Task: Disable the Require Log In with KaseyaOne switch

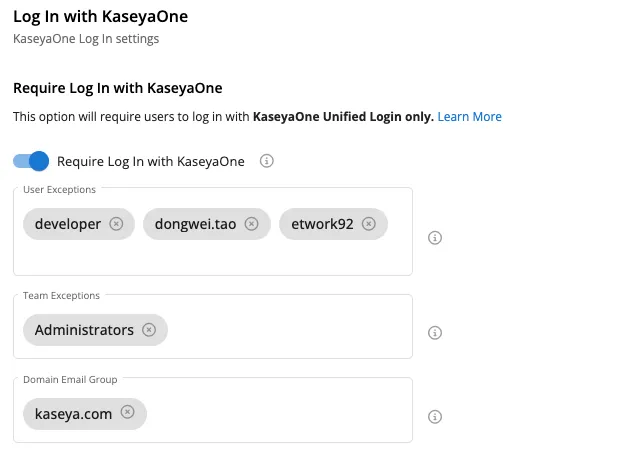Action: click(x=31, y=161)
